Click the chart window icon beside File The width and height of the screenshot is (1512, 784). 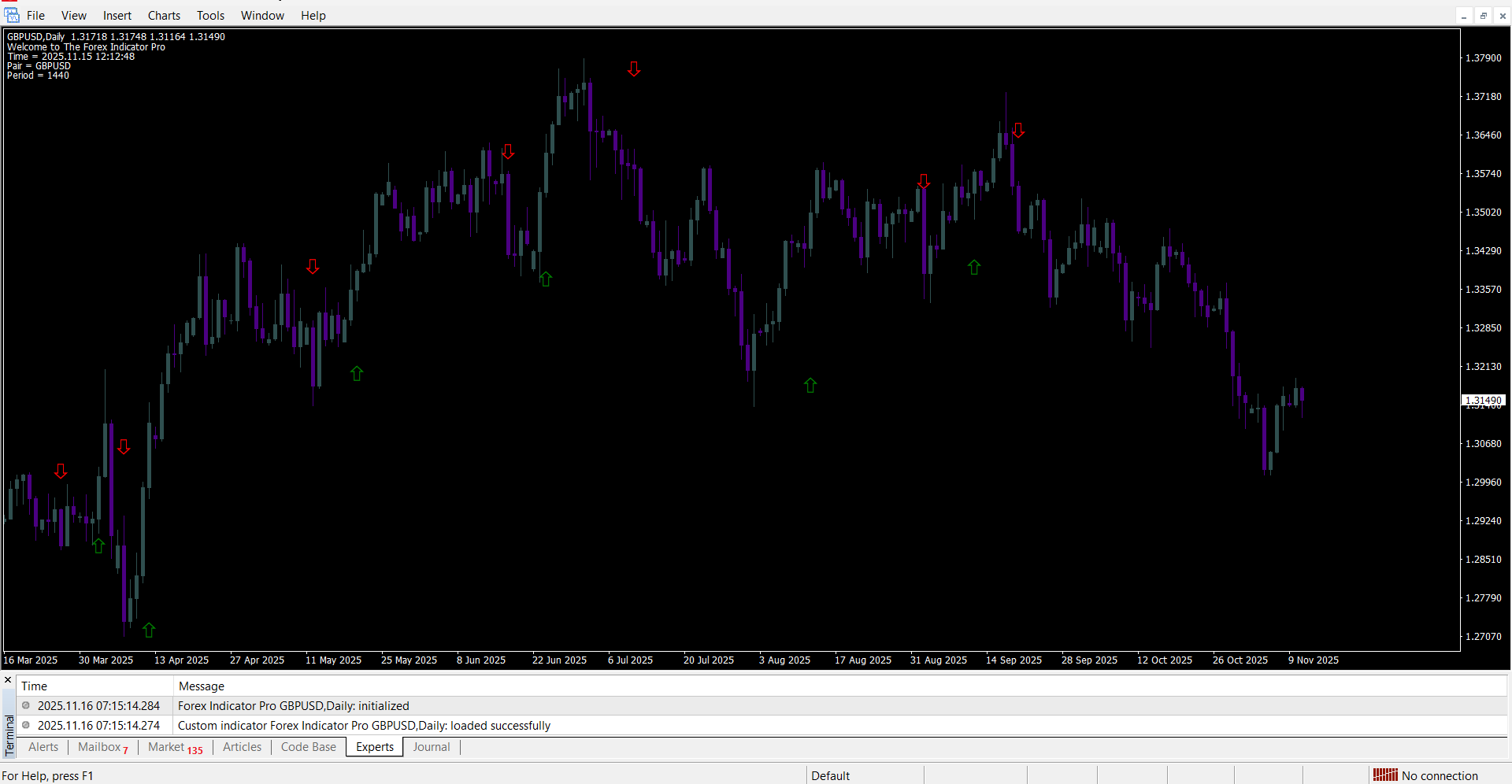(x=12, y=16)
